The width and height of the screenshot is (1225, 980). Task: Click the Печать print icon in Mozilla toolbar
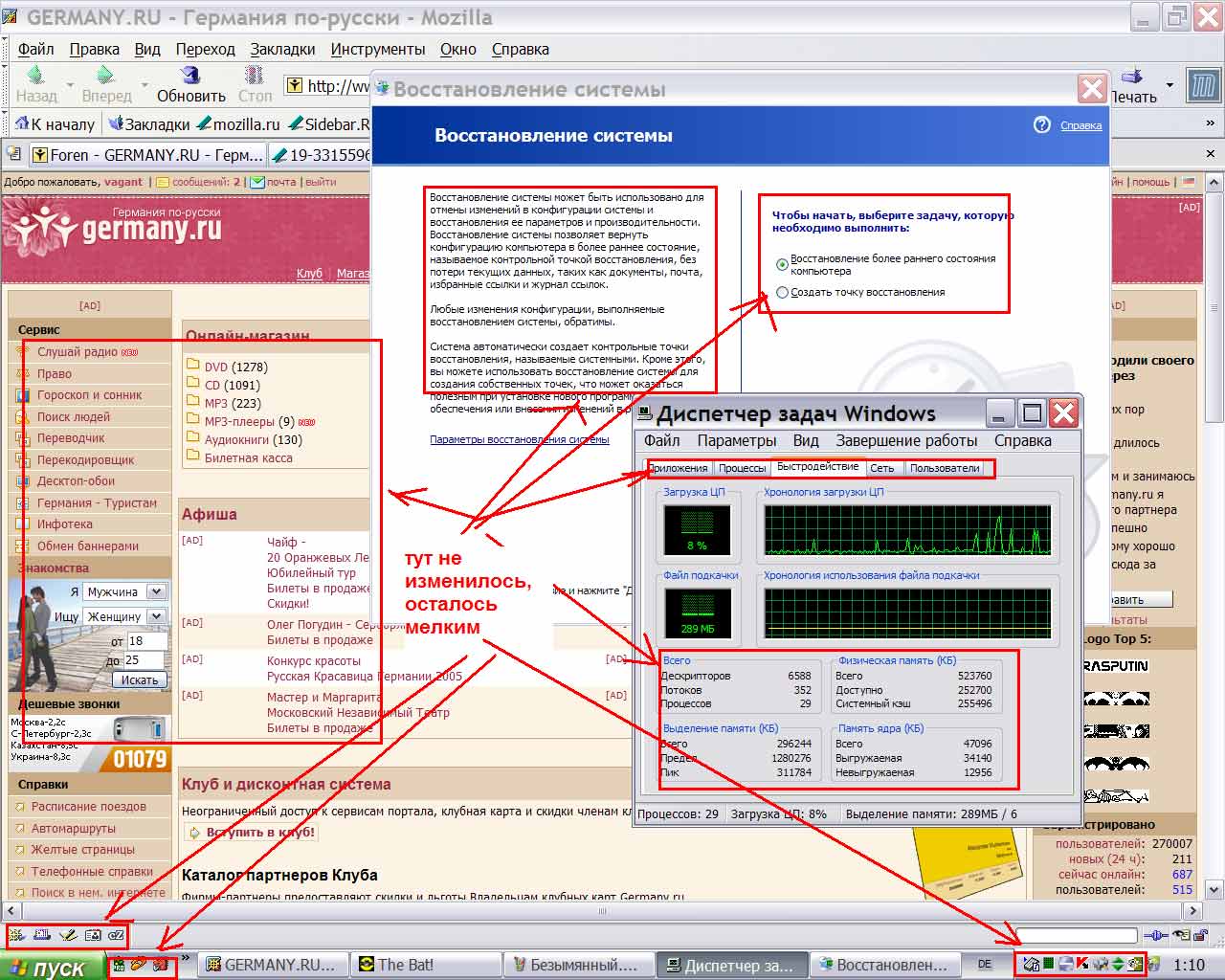tap(1132, 76)
